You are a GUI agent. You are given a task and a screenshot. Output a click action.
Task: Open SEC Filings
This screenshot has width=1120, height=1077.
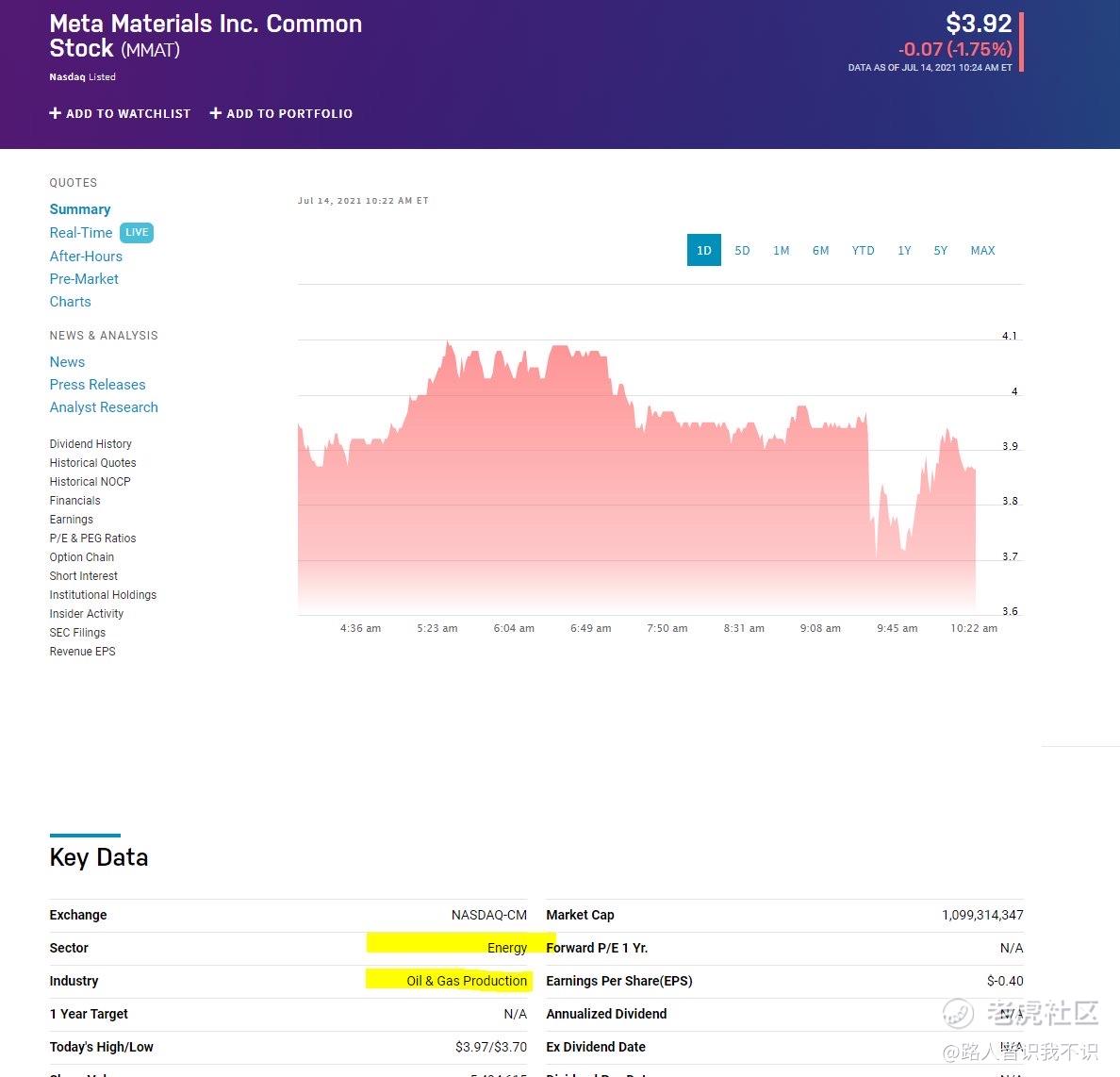tap(77, 633)
